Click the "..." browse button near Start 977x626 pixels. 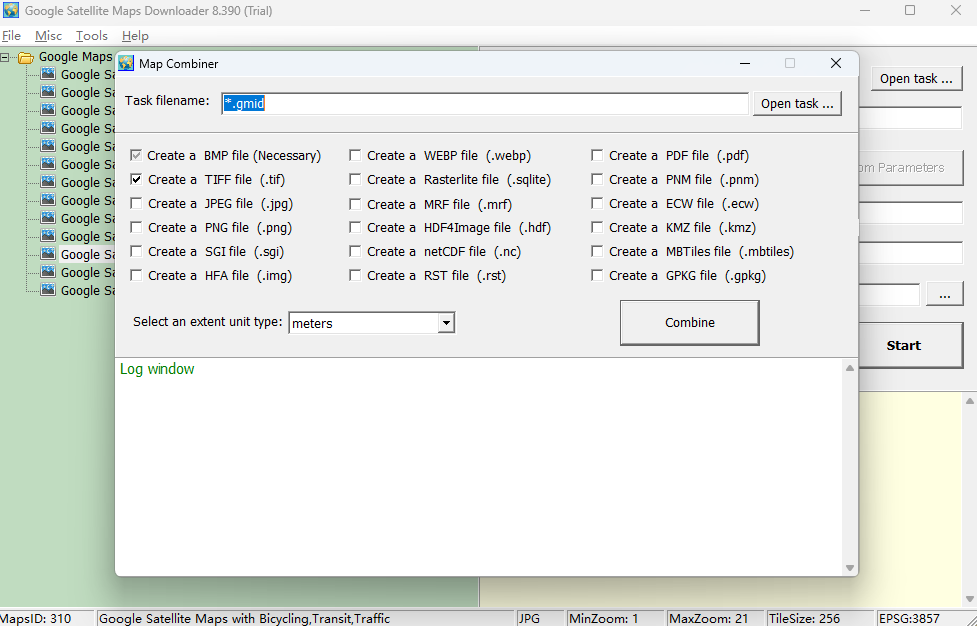point(944,293)
